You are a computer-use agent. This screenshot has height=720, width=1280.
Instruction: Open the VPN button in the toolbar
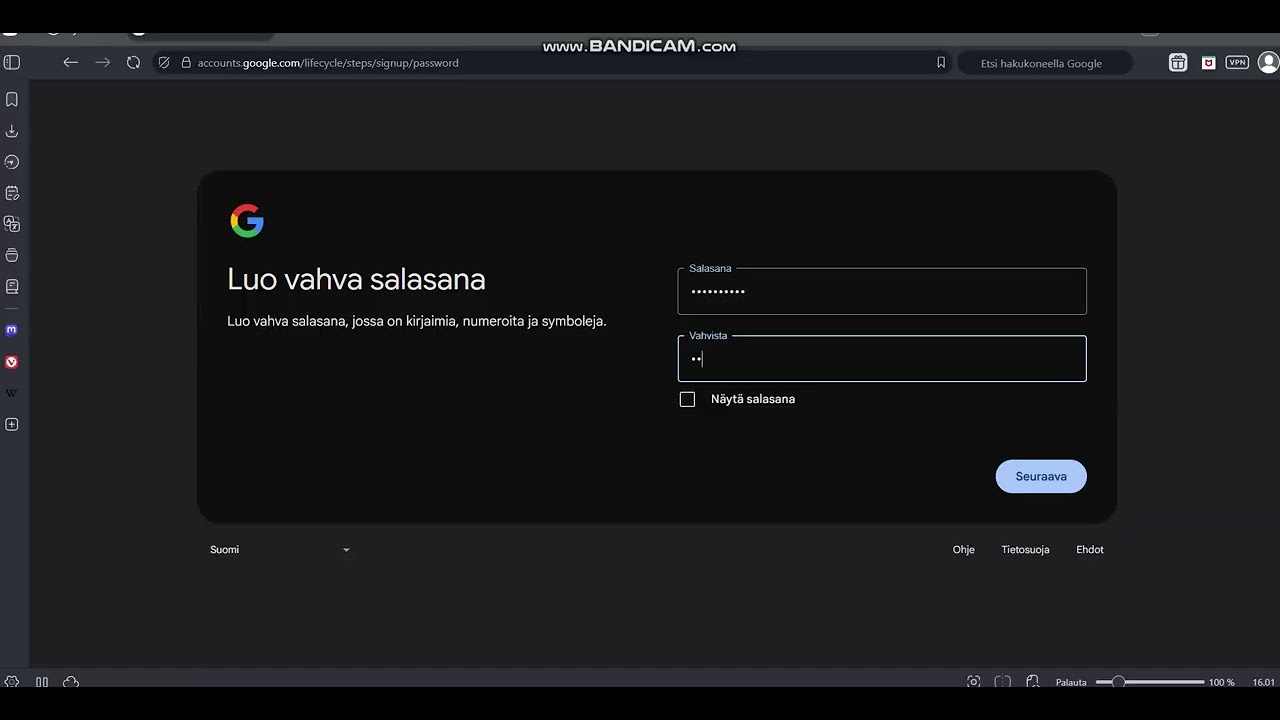[1238, 62]
